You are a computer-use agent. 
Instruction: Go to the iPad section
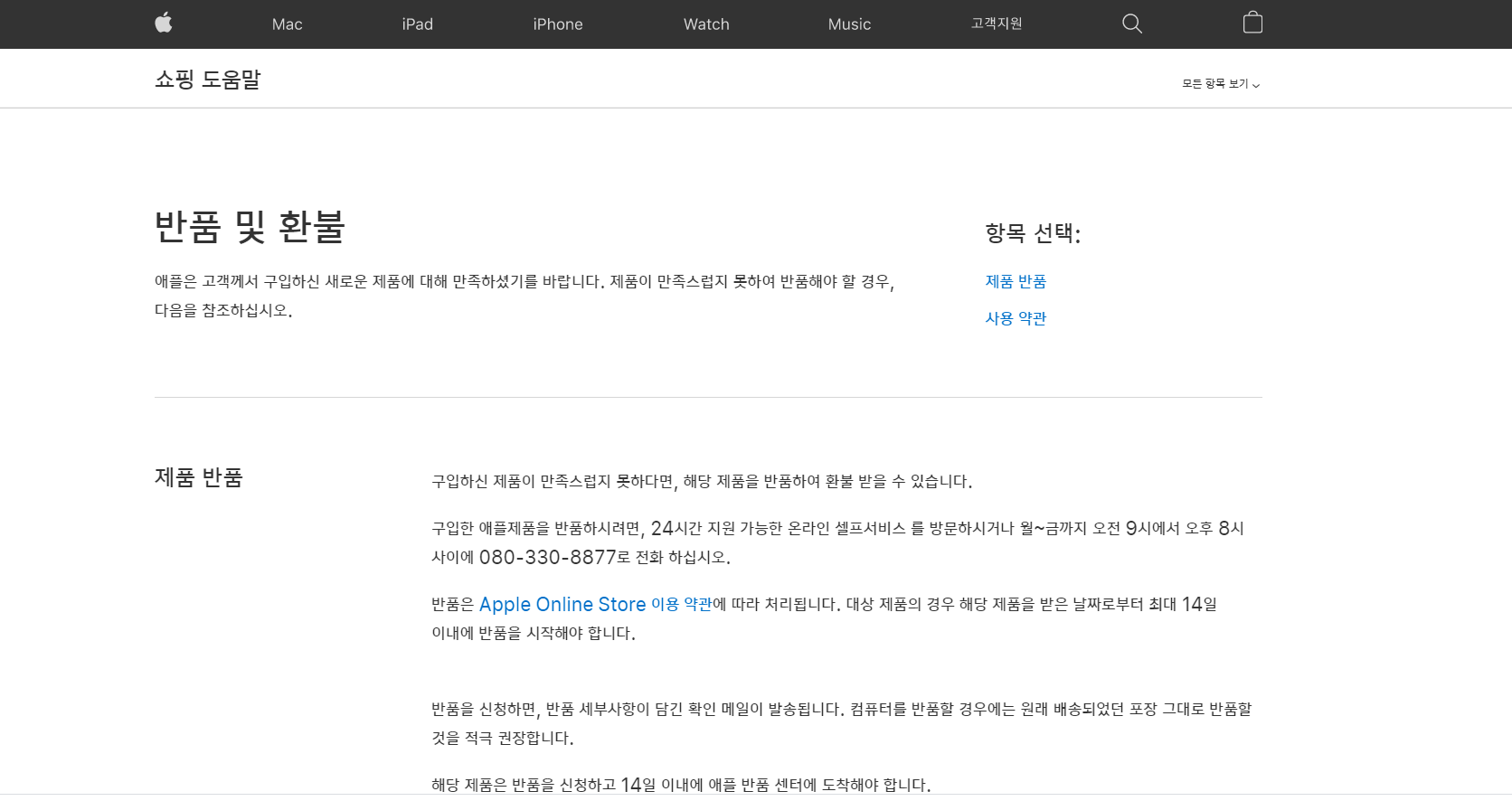pos(418,24)
